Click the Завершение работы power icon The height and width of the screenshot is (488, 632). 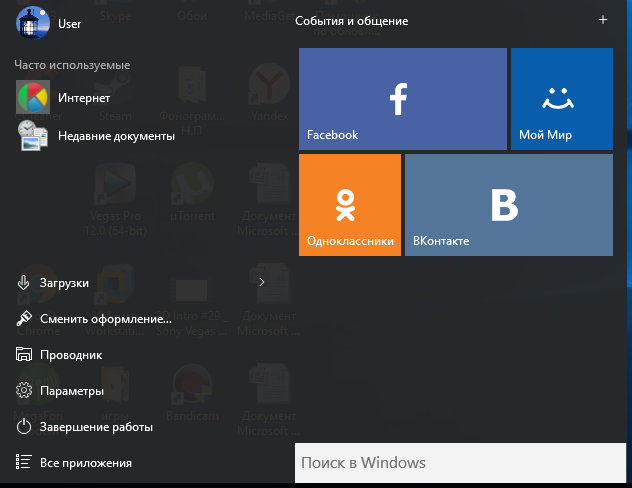[x=24, y=426]
